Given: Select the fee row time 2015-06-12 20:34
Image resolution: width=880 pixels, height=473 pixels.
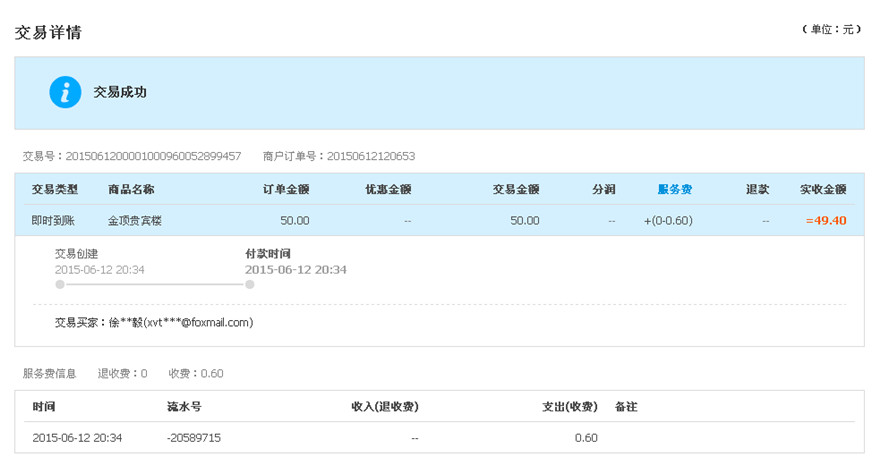Looking at the screenshot, I should (x=77, y=438).
